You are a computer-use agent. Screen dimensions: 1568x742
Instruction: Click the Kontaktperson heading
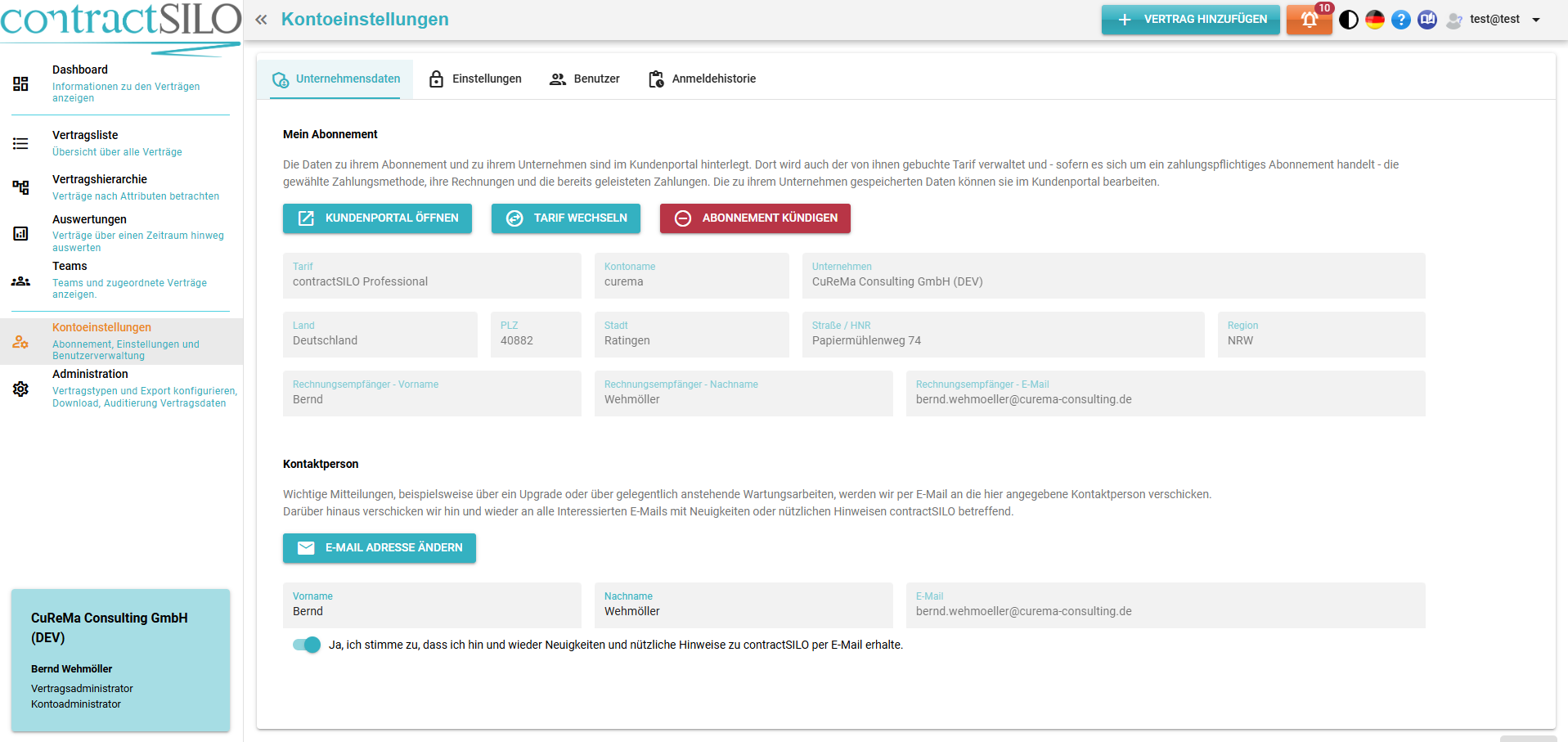[x=321, y=464]
